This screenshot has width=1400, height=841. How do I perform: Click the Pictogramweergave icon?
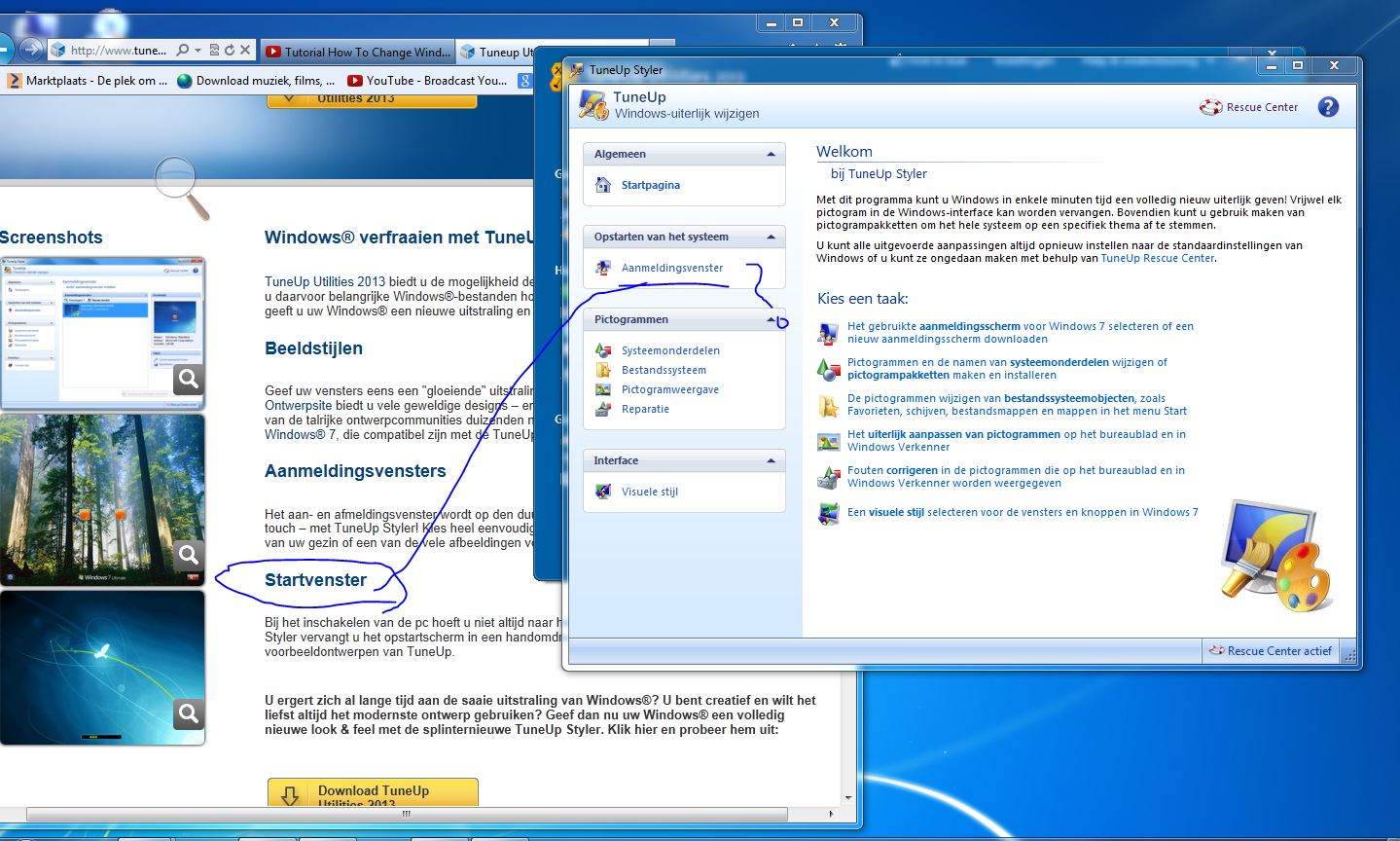point(603,389)
